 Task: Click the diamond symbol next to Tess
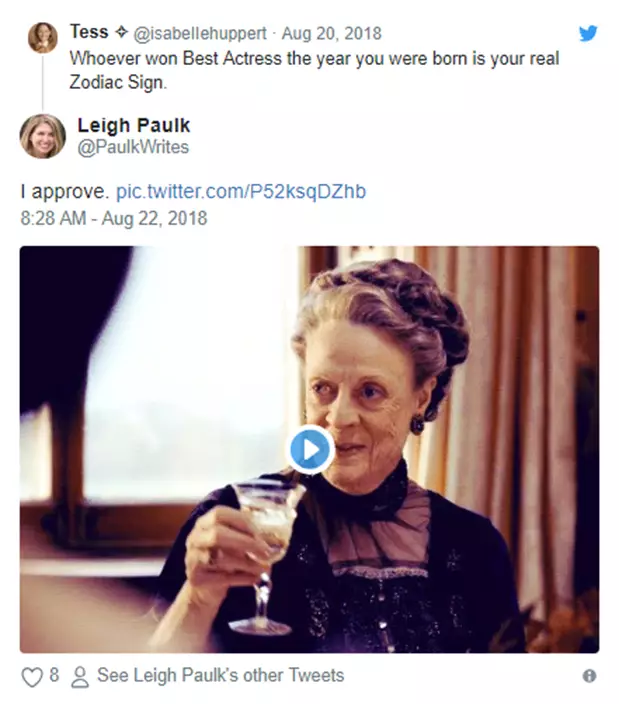[x=121, y=32]
